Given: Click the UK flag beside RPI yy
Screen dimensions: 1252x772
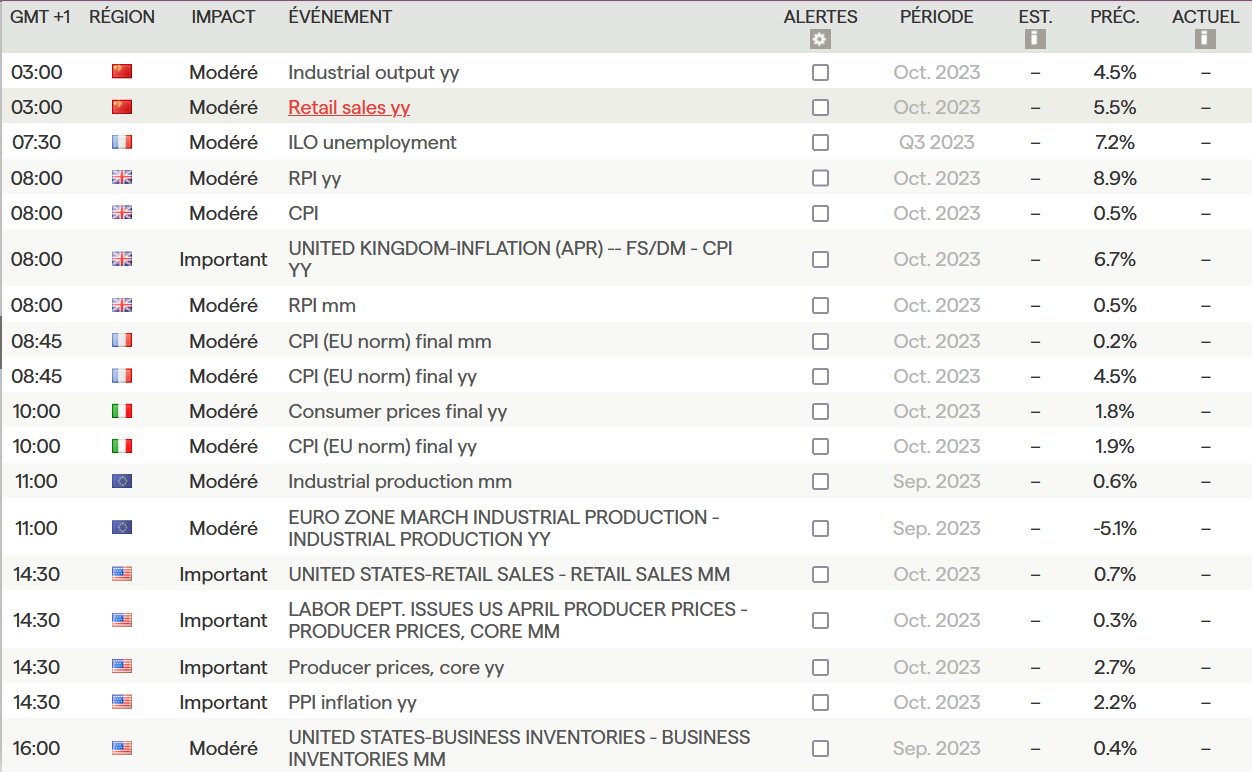Looking at the screenshot, I should (122, 178).
